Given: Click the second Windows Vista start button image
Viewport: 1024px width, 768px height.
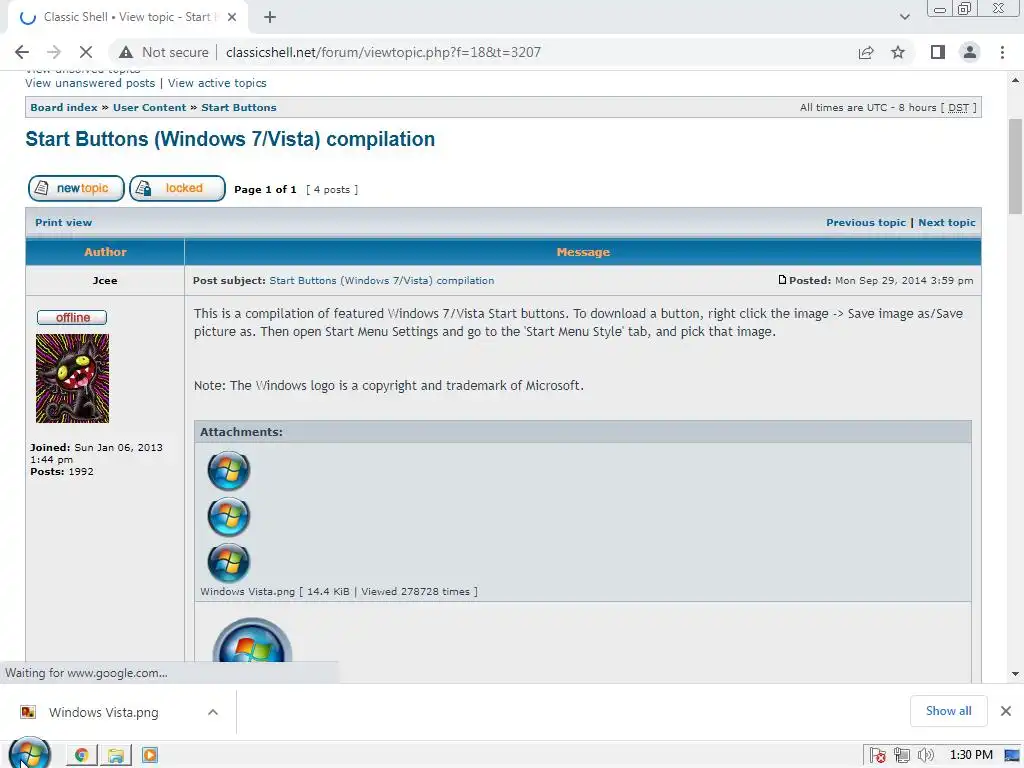Looking at the screenshot, I should point(229,516).
